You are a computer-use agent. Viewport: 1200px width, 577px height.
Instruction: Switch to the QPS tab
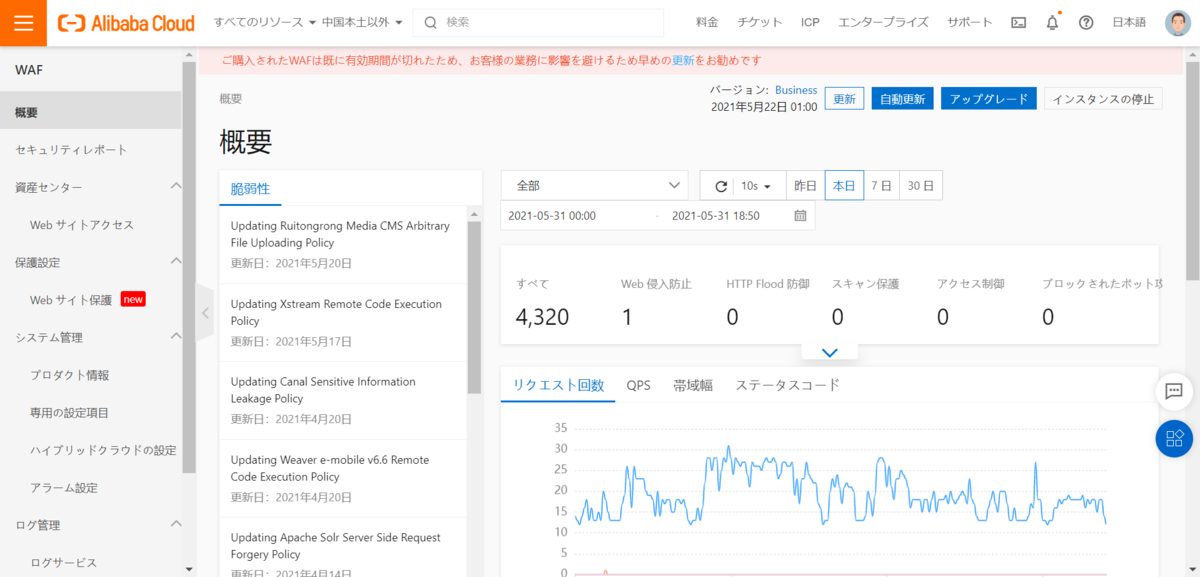point(639,385)
